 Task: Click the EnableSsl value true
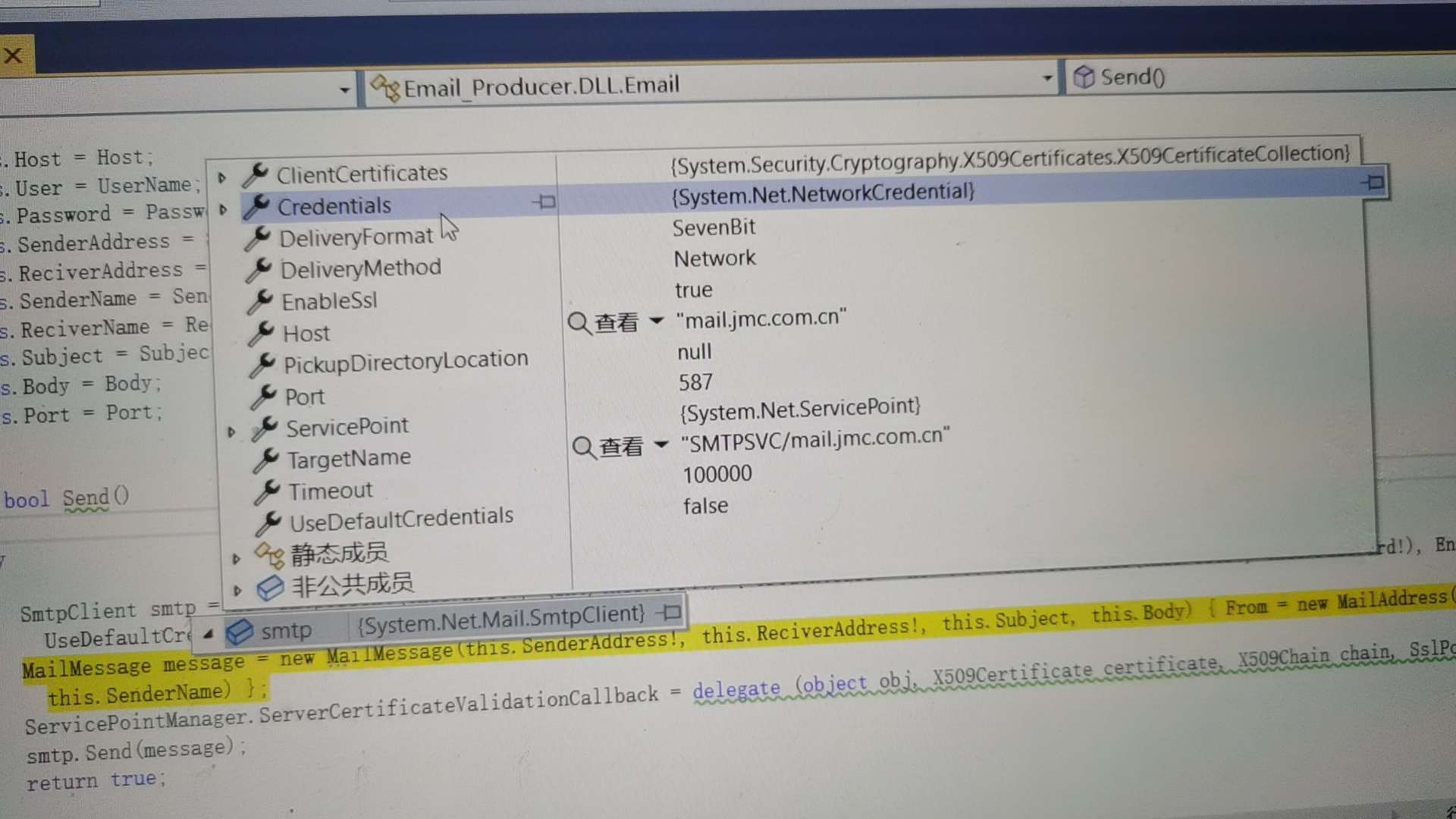(694, 290)
